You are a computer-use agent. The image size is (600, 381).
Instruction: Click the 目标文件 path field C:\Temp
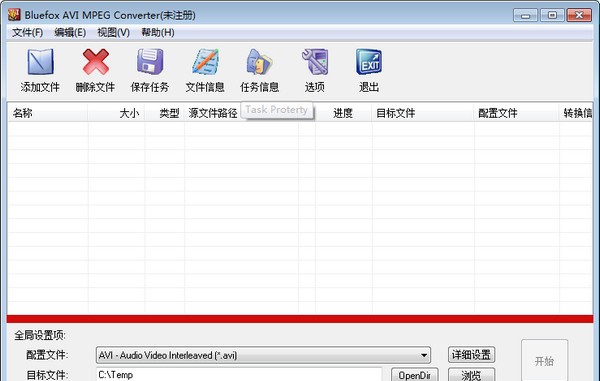pyautogui.click(x=239, y=374)
